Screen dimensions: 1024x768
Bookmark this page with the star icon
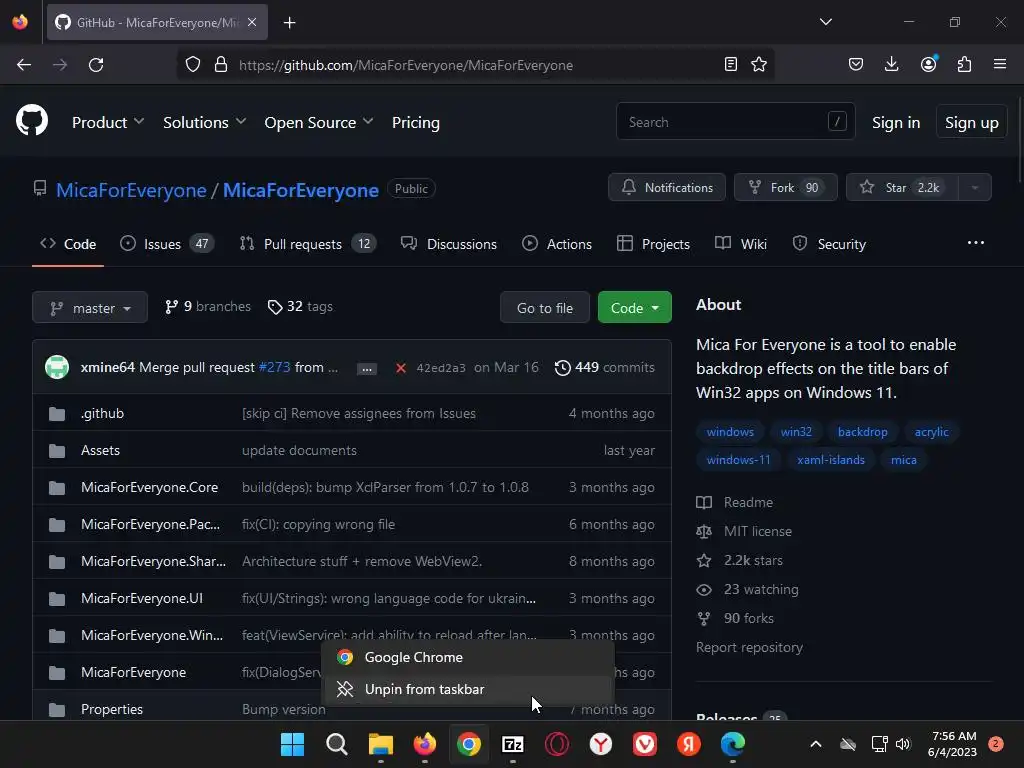[759, 64]
